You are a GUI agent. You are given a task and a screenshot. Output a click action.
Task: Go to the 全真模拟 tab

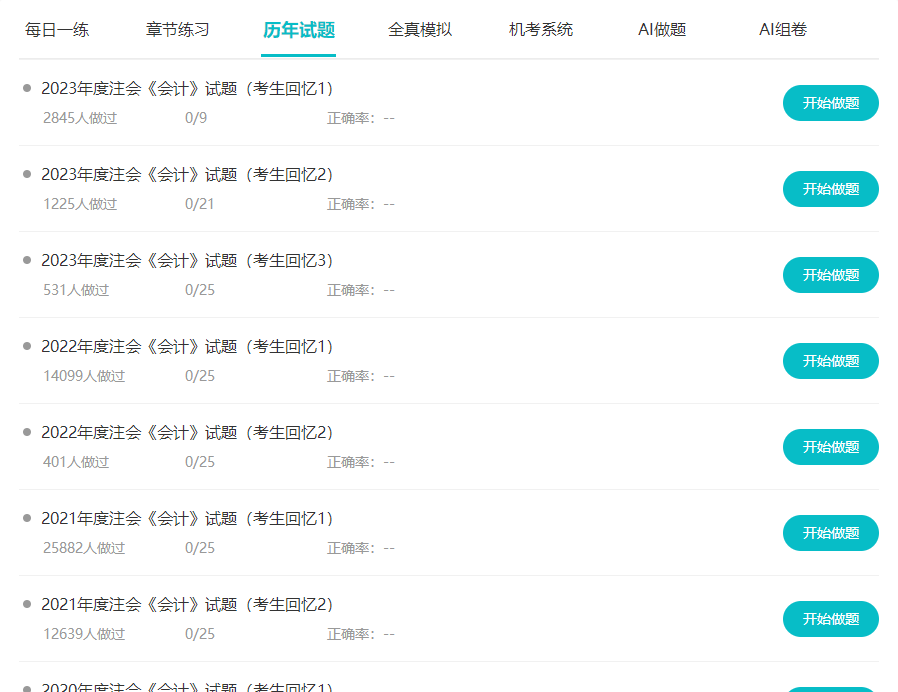coord(420,30)
